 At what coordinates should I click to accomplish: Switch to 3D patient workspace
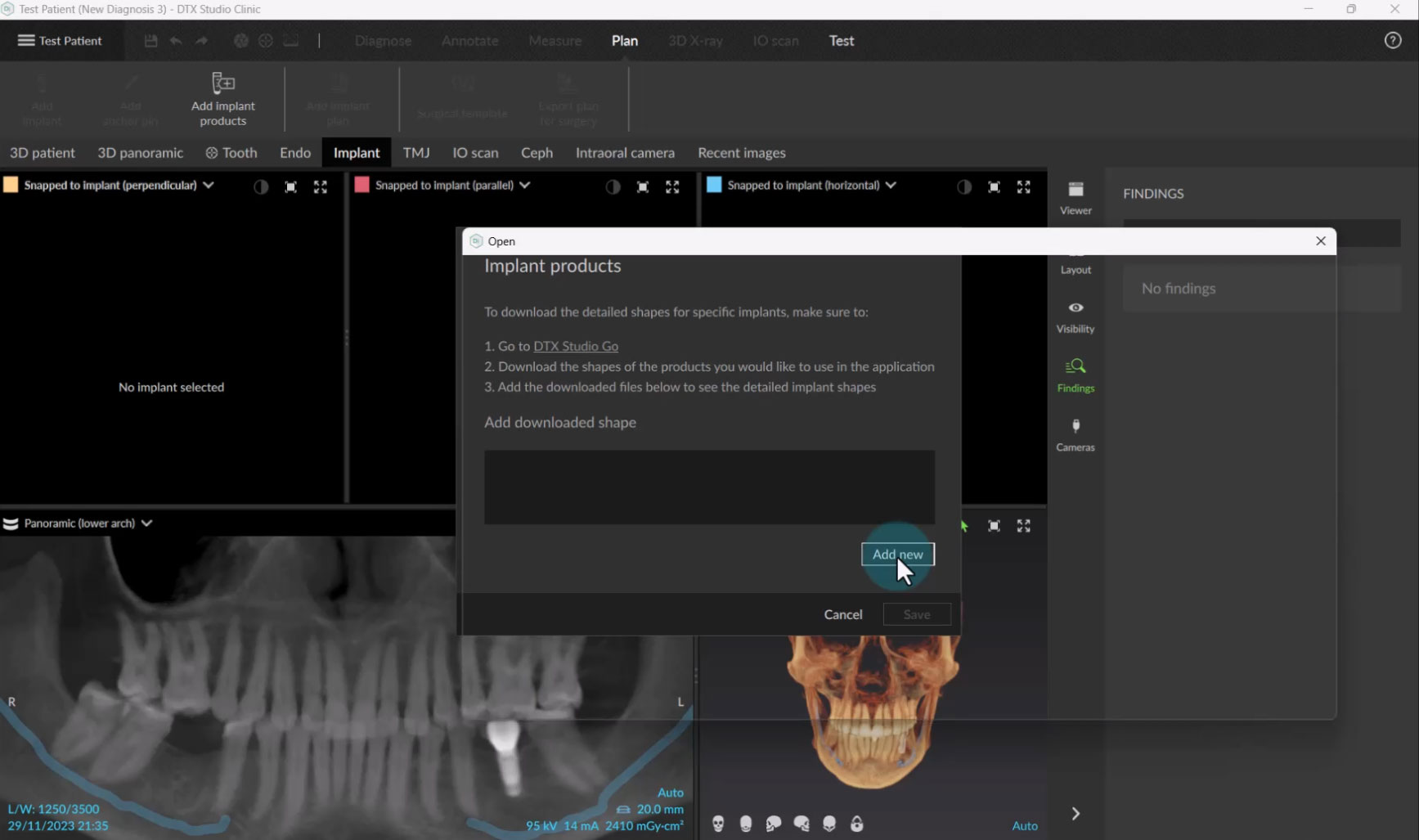click(43, 153)
